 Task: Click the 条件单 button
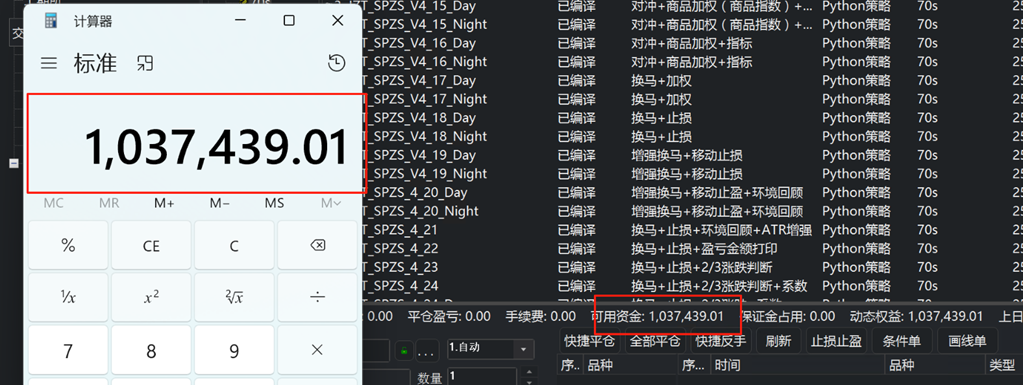pyautogui.click(x=902, y=341)
